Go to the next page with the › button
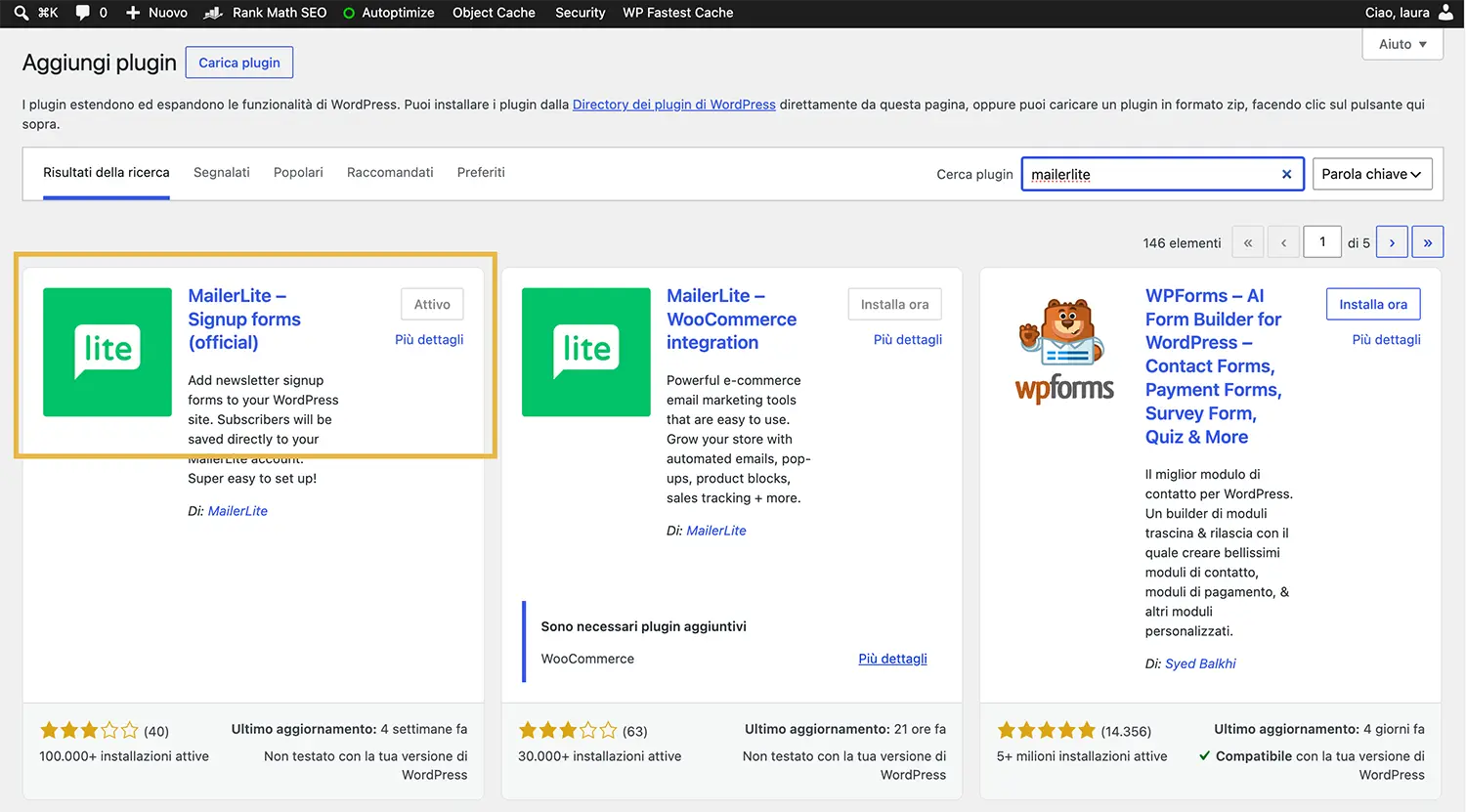Screen dimensions: 1466x812 (1392, 242)
